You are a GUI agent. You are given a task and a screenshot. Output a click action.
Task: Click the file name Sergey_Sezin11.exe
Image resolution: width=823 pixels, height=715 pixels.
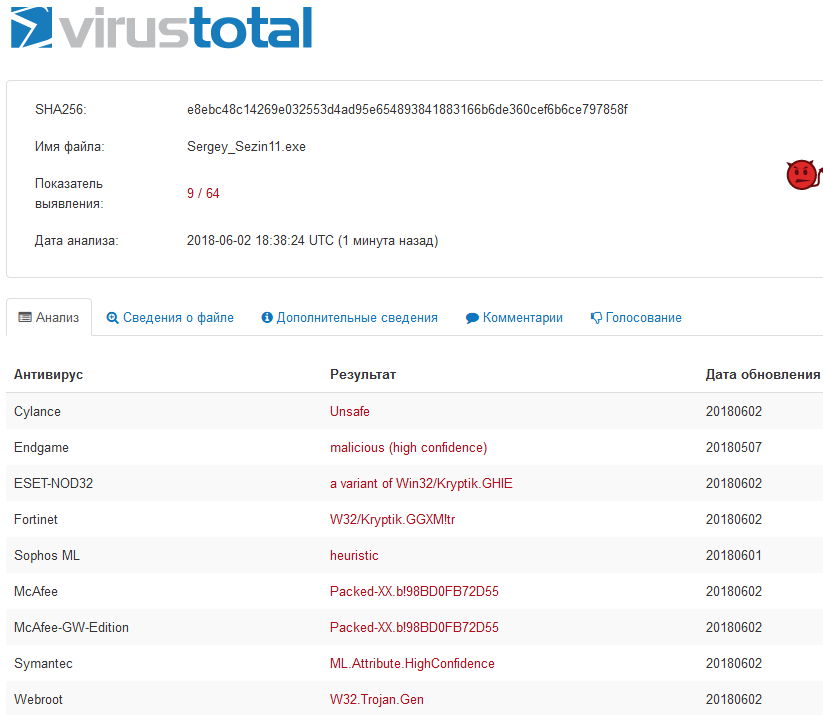246,147
